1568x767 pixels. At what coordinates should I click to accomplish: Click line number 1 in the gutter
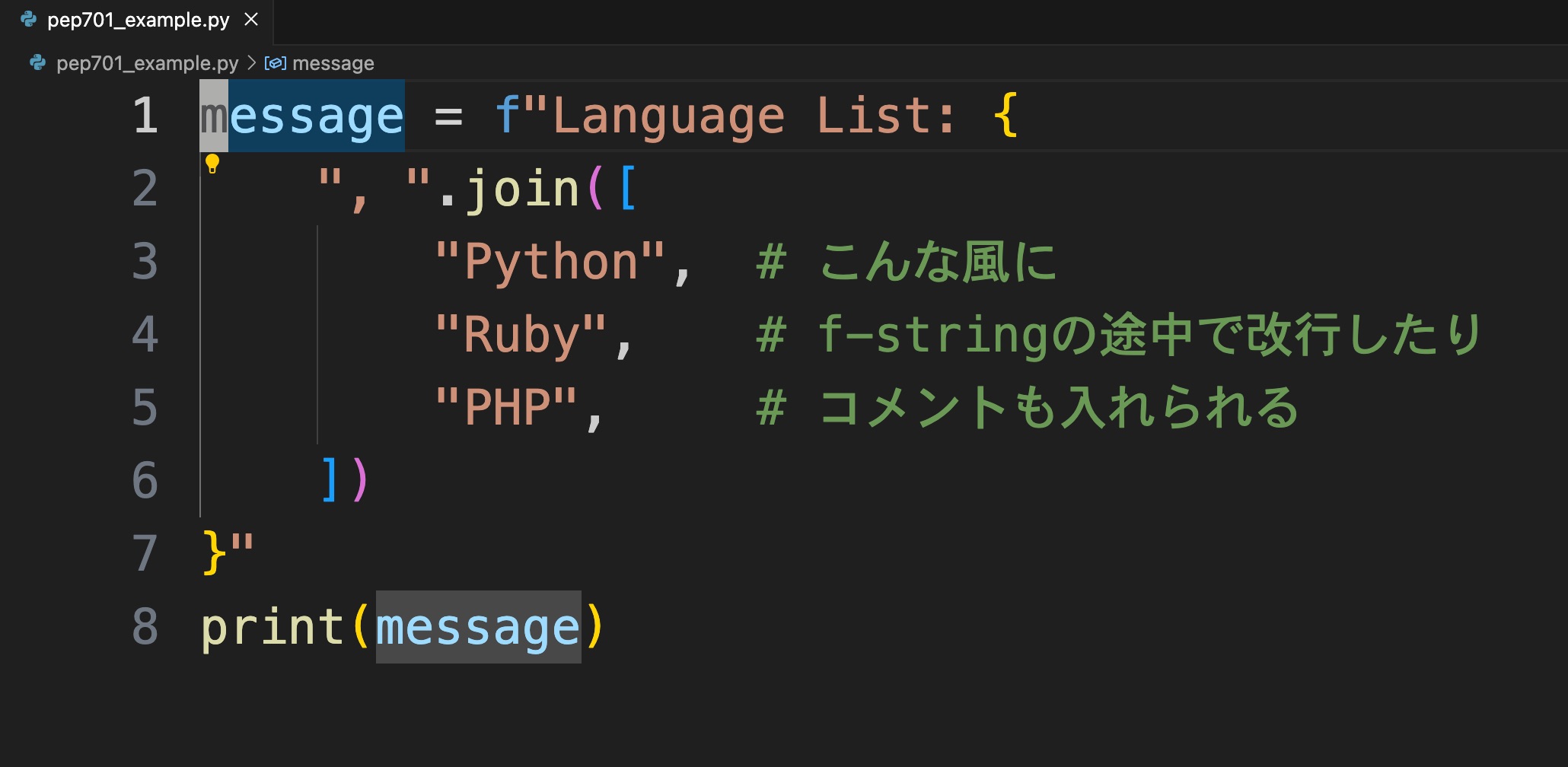coord(145,116)
